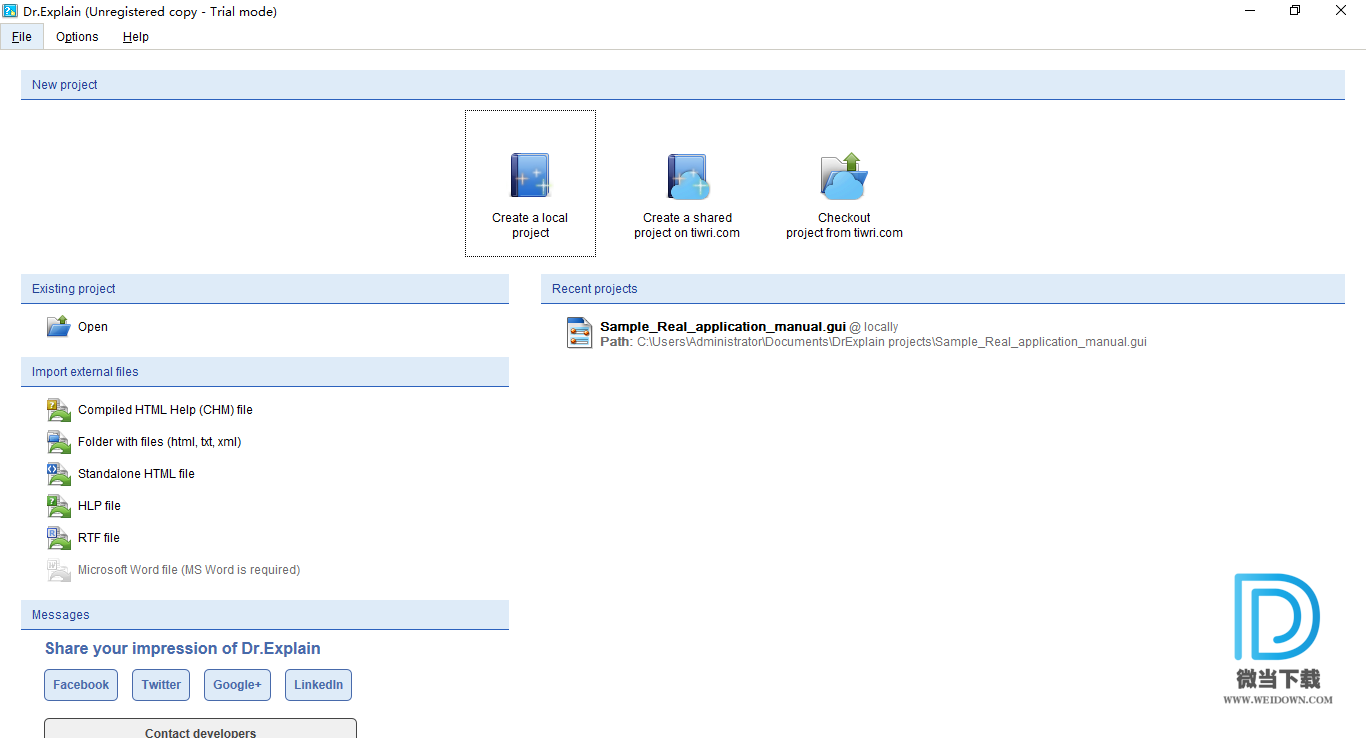Click the Create a local project book icon
Viewport: 1366px width, 738px height.
[530, 175]
